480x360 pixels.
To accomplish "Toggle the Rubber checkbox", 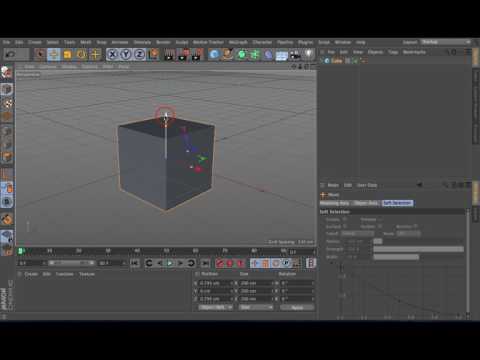I will (380, 226).
